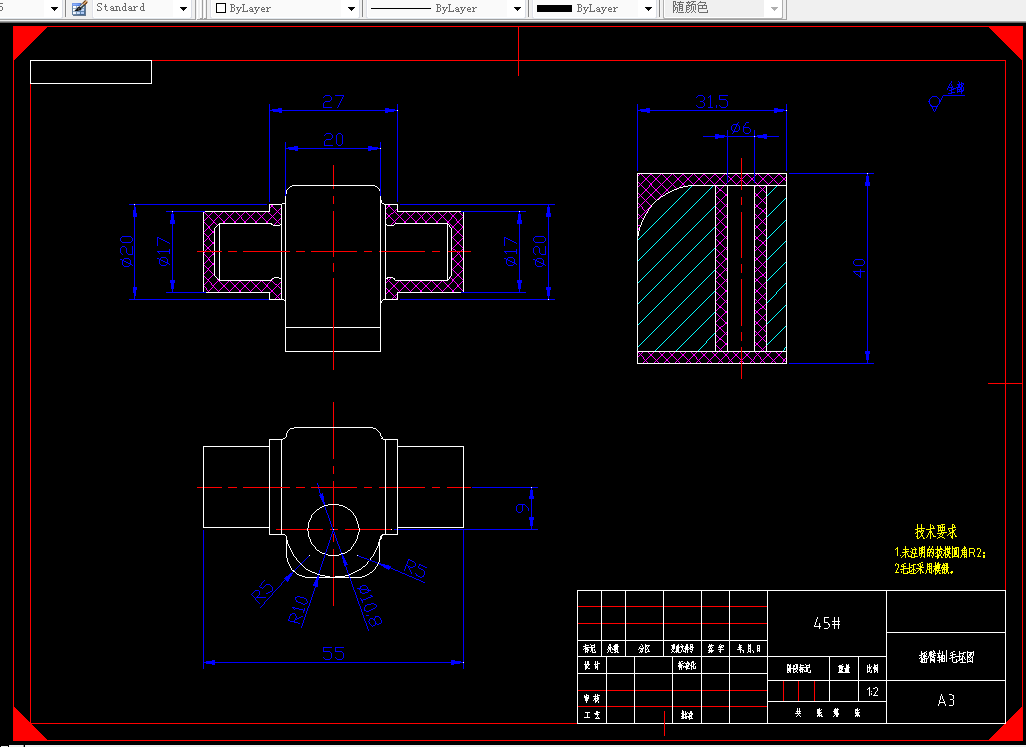Viewport: 1026px width, 747px height.
Task: Select the 摇臂轴毛坯图 drawing title text
Action: tap(946, 657)
